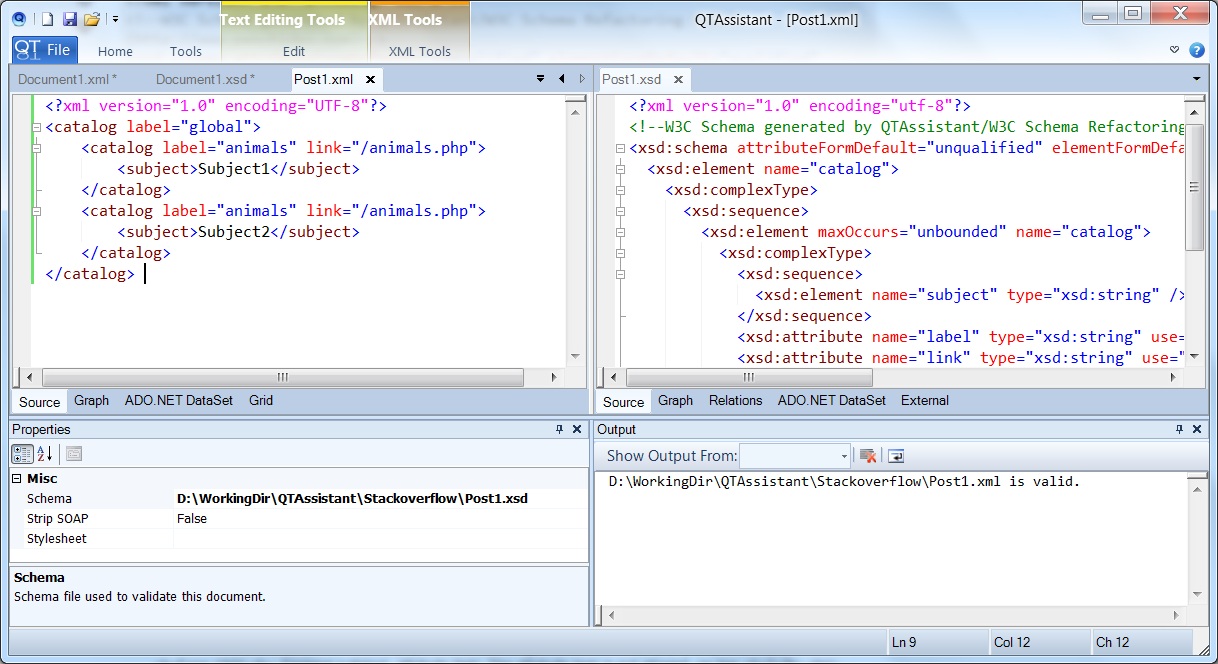Select the Strip SOAP property row
Viewport: 1218px width, 664px height.
coord(298,518)
